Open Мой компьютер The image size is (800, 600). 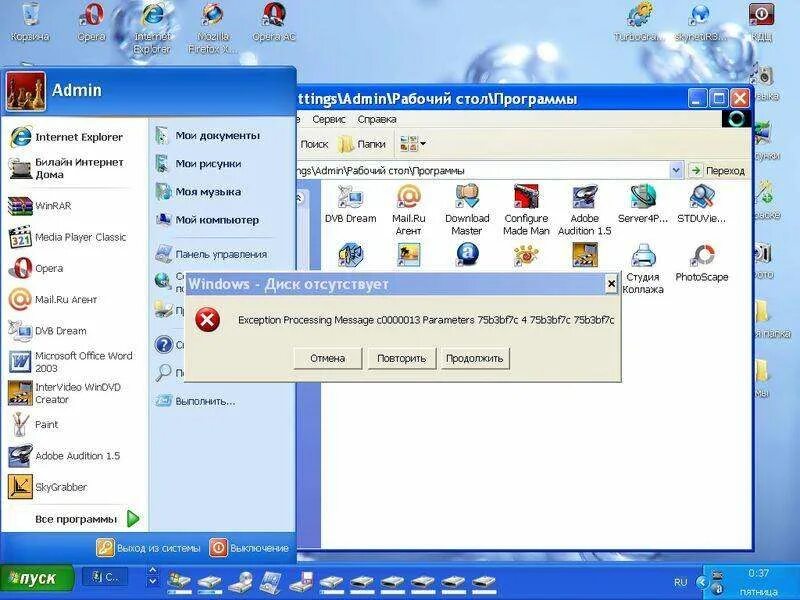207,220
